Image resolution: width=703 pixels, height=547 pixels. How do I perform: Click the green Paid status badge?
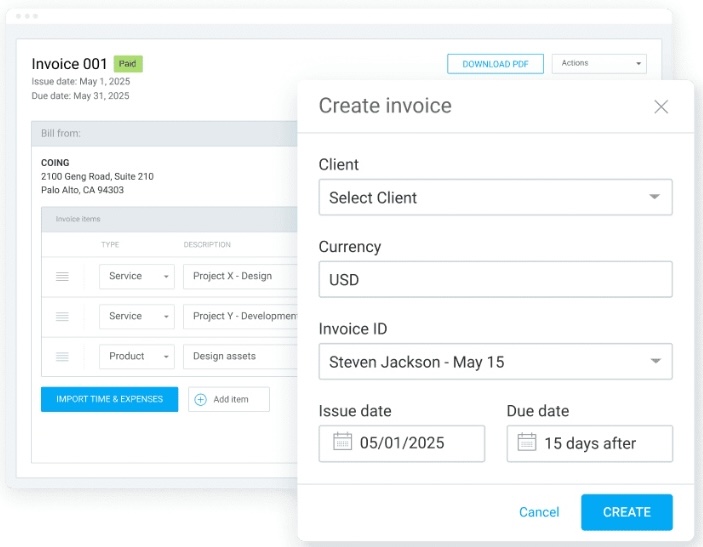128,64
